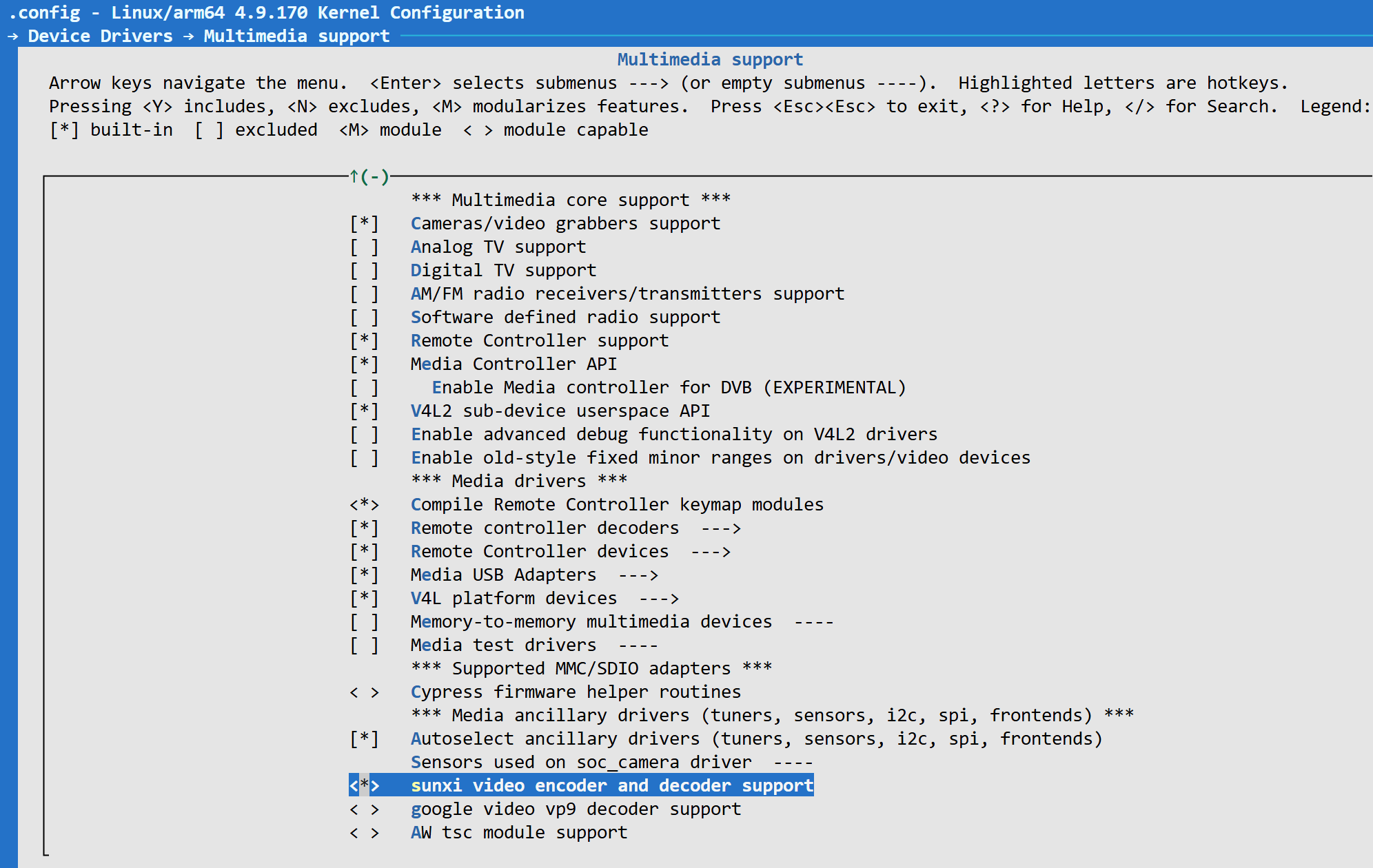Enable Media controller for DVB experimental
The height and width of the screenshot is (868, 1373).
click(x=364, y=388)
